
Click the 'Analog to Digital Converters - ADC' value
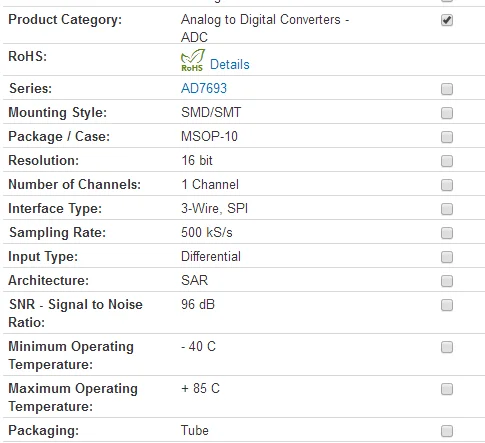point(265,28)
